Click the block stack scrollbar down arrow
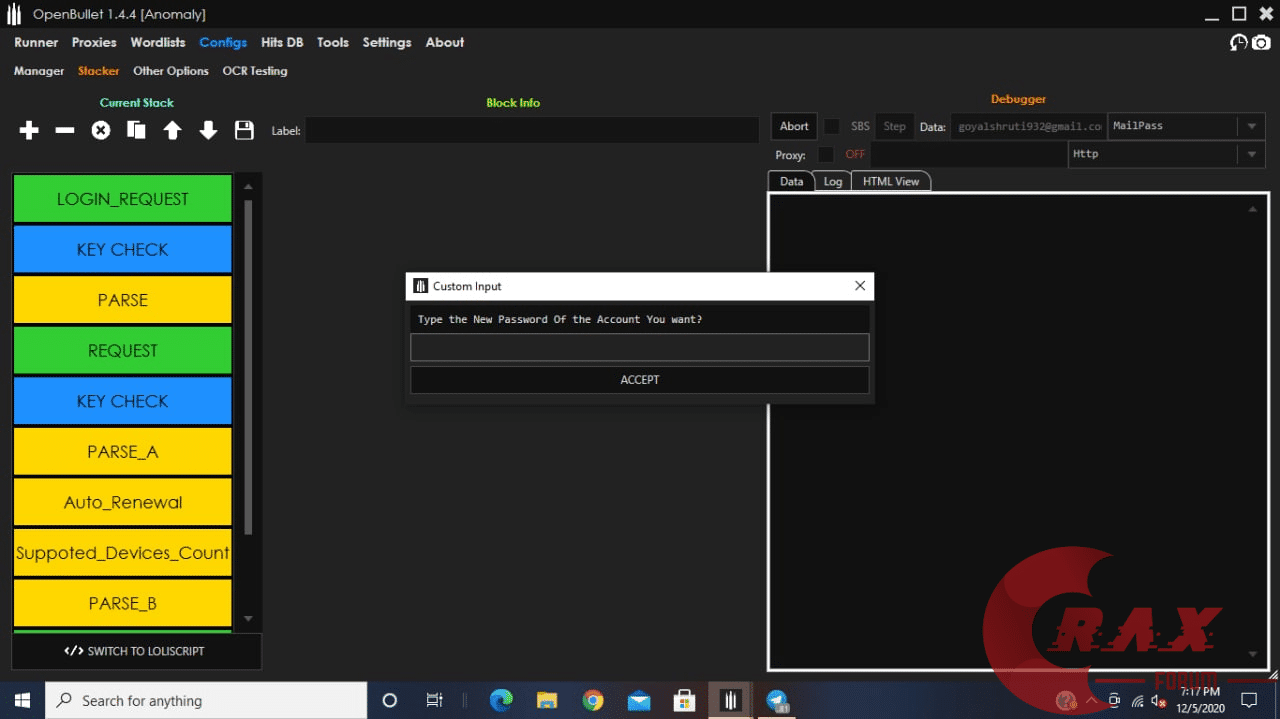Image resolution: width=1280 pixels, height=719 pixels. click(x=249, y=619)
